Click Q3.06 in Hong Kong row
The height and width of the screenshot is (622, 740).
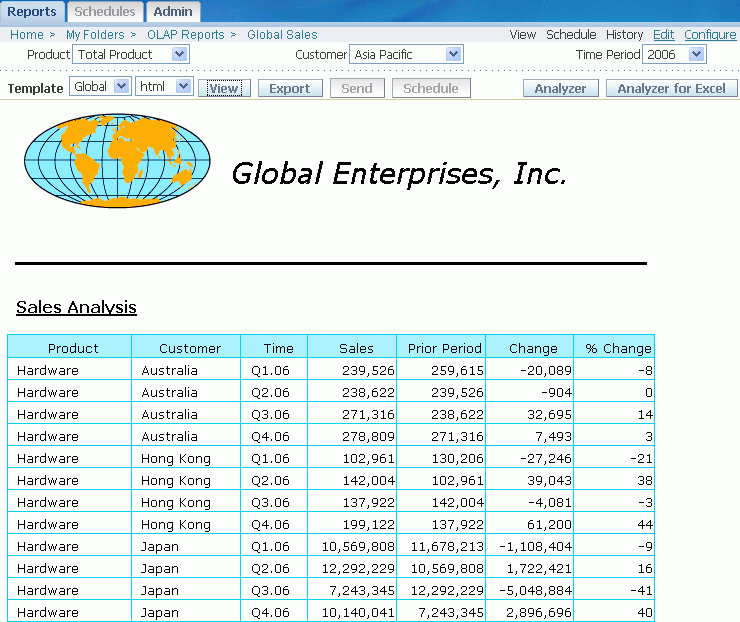coord(270,503)
